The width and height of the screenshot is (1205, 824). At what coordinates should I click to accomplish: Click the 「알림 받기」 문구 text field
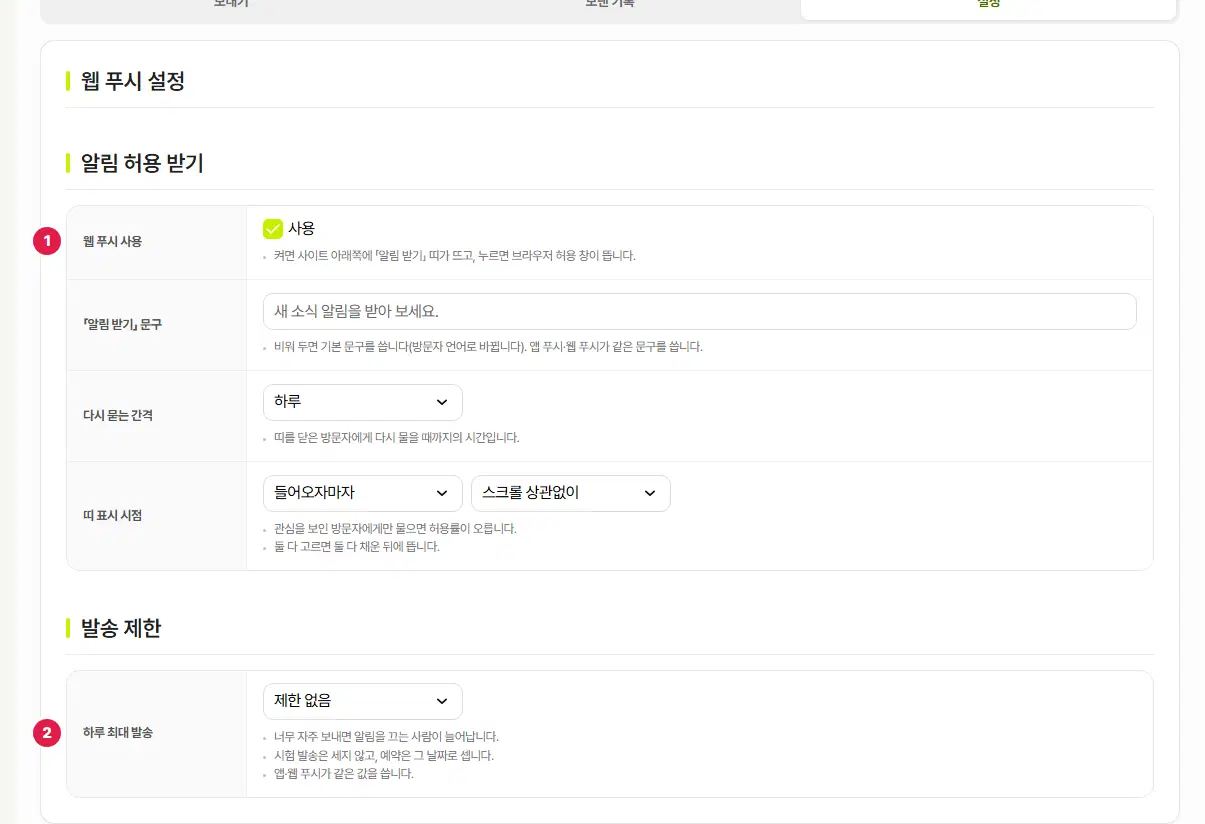click(x=699, y=311)
